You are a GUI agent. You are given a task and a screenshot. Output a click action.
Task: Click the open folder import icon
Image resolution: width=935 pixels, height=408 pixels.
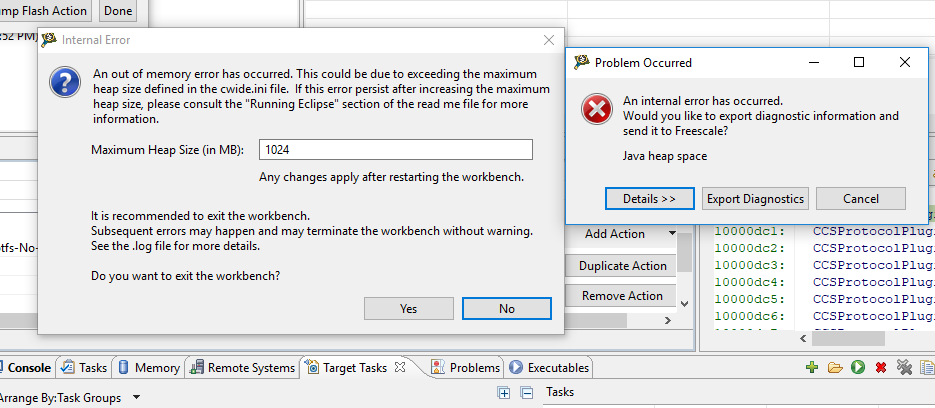coord(835,368)
